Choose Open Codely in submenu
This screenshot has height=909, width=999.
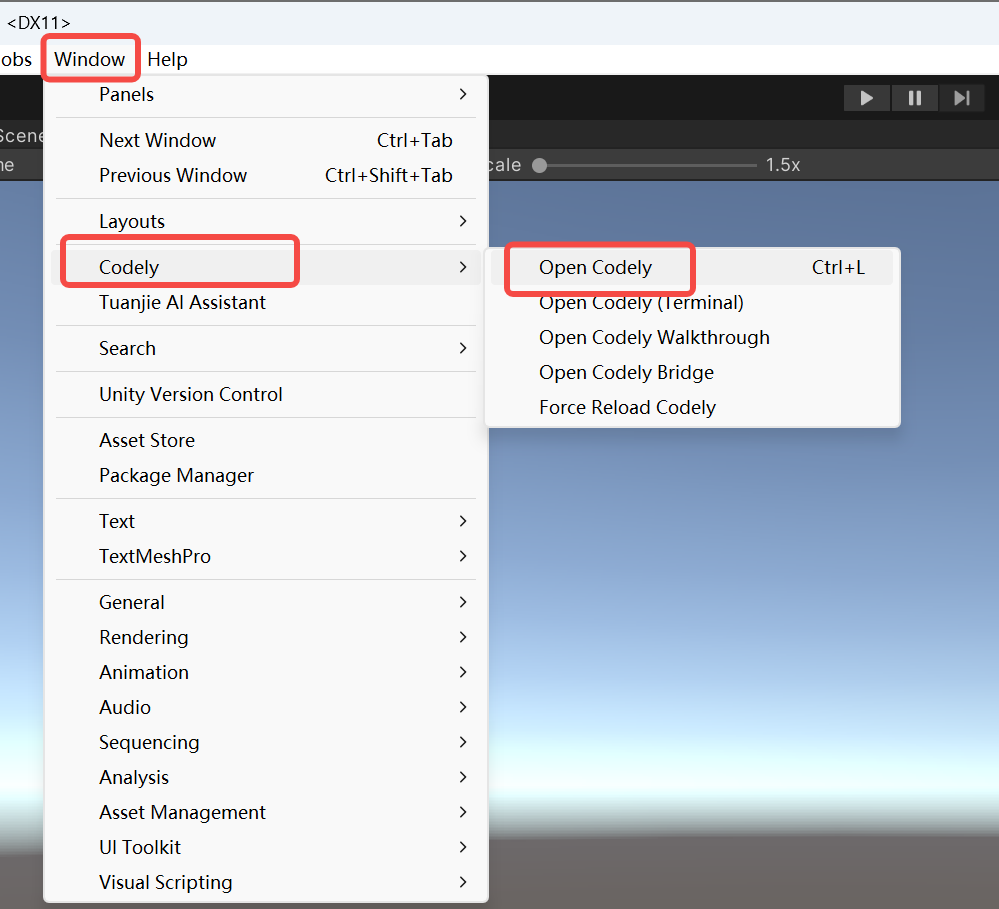[x=692, y=267]
